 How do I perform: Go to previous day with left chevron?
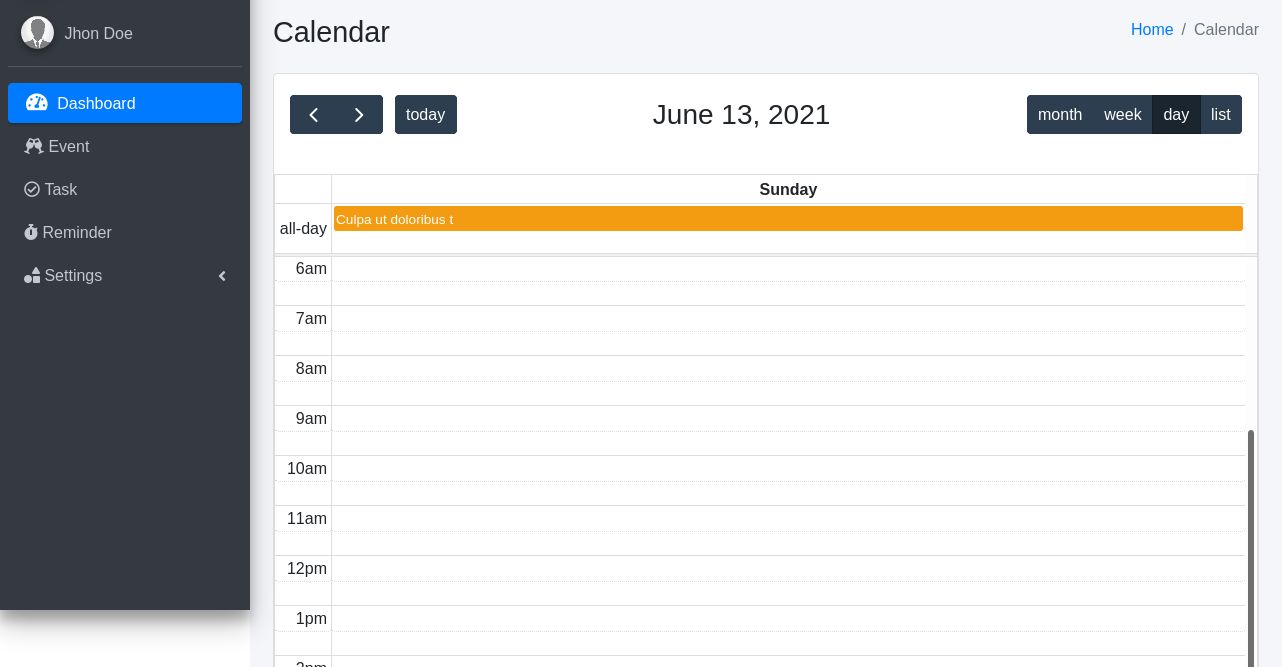(x=313, y=115)
